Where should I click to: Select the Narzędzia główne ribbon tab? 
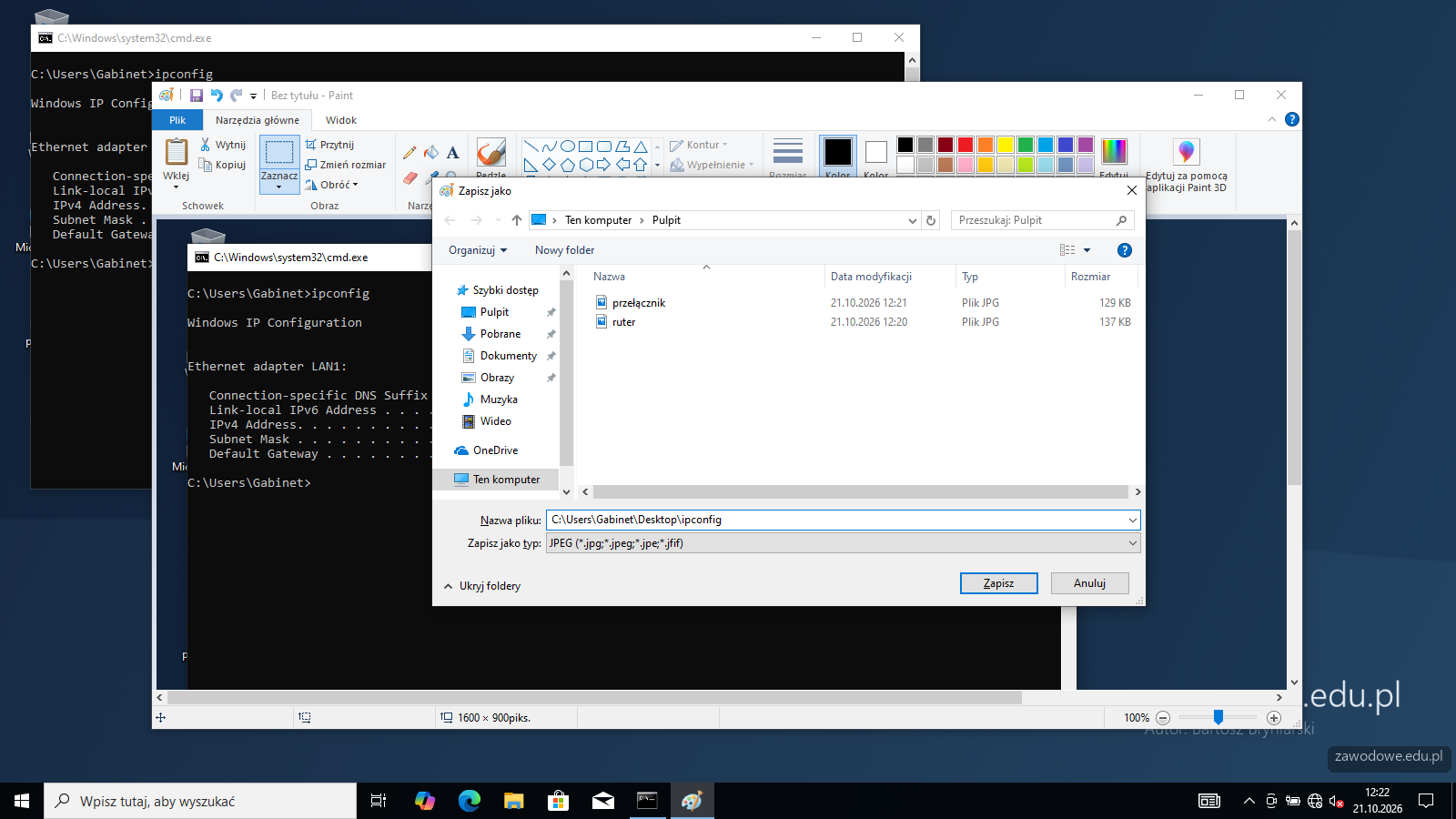pos(258,120)
